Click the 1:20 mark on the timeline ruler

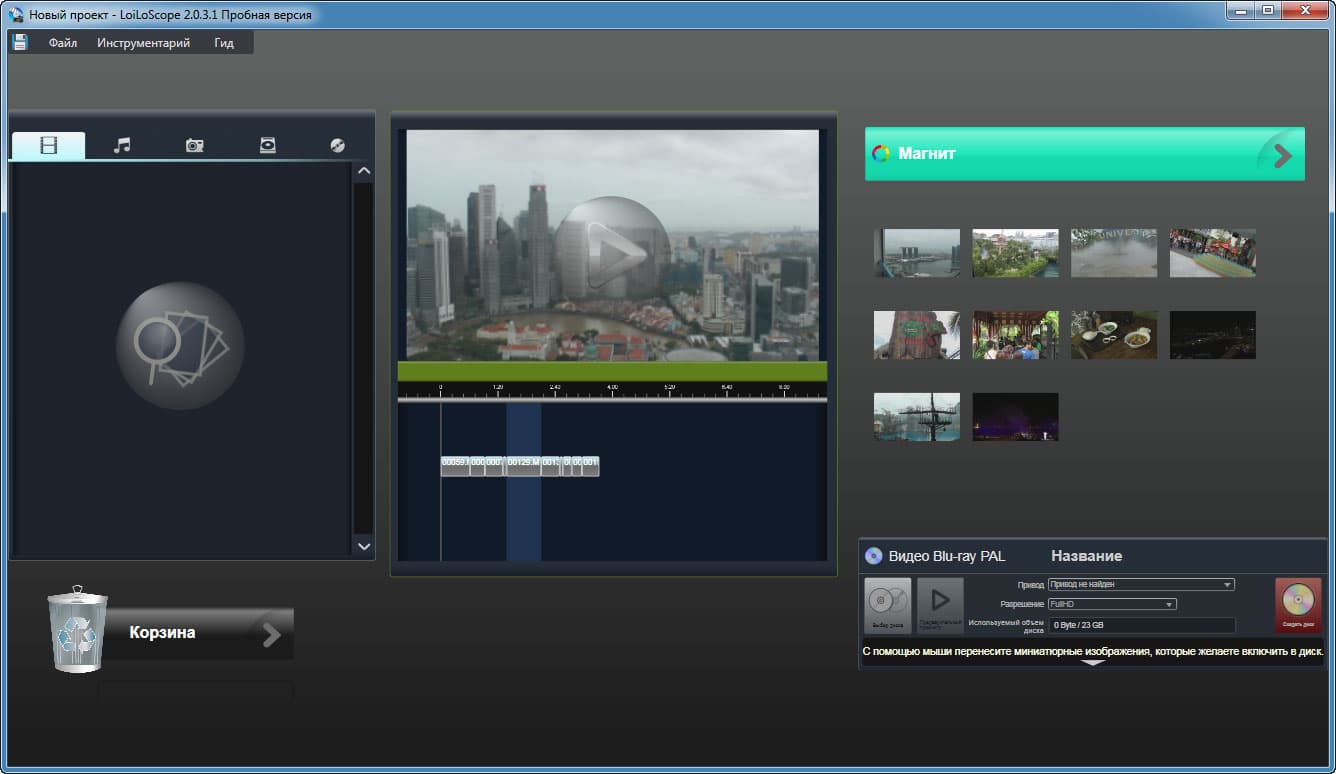click(498, 391)
